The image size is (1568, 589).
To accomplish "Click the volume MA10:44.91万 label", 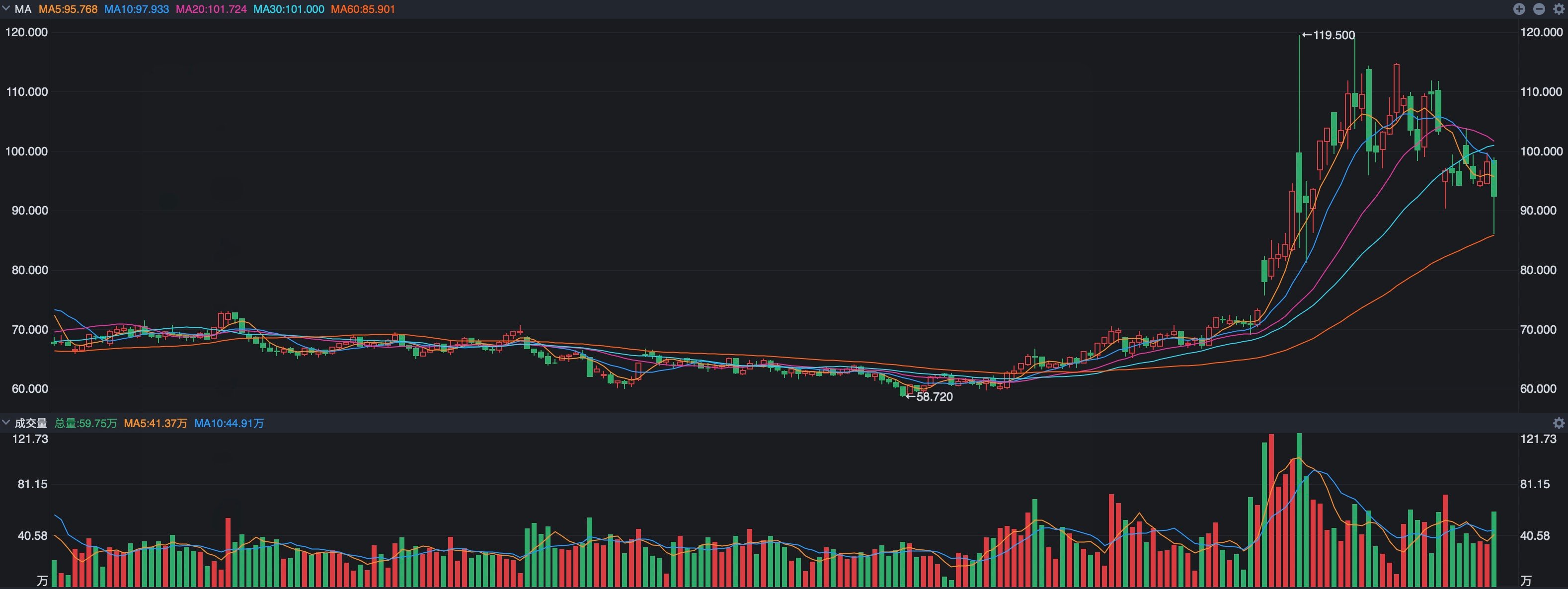I will tap(229, 423).
